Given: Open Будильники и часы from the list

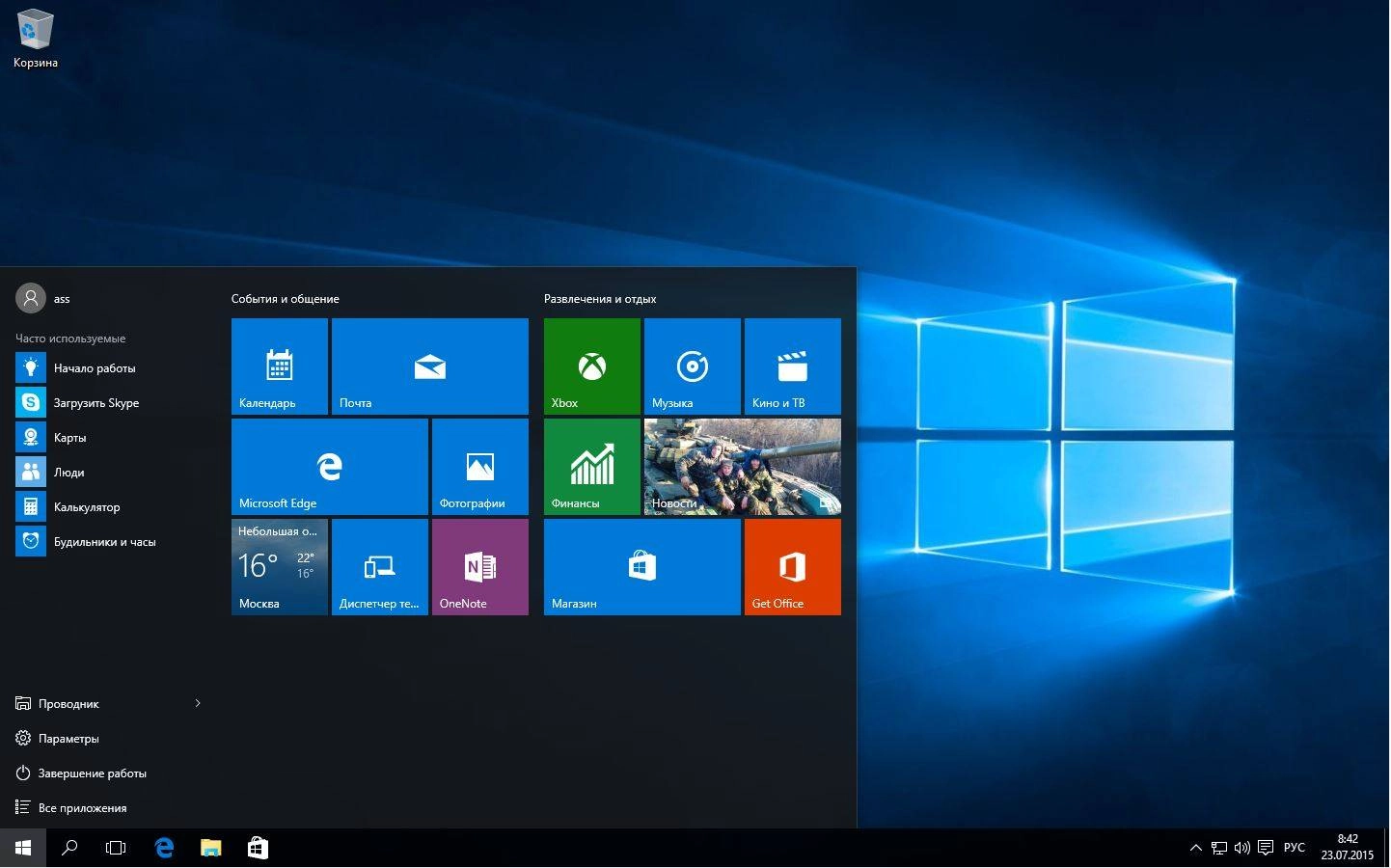Looking at the screenshot, I should pos(108,542).
